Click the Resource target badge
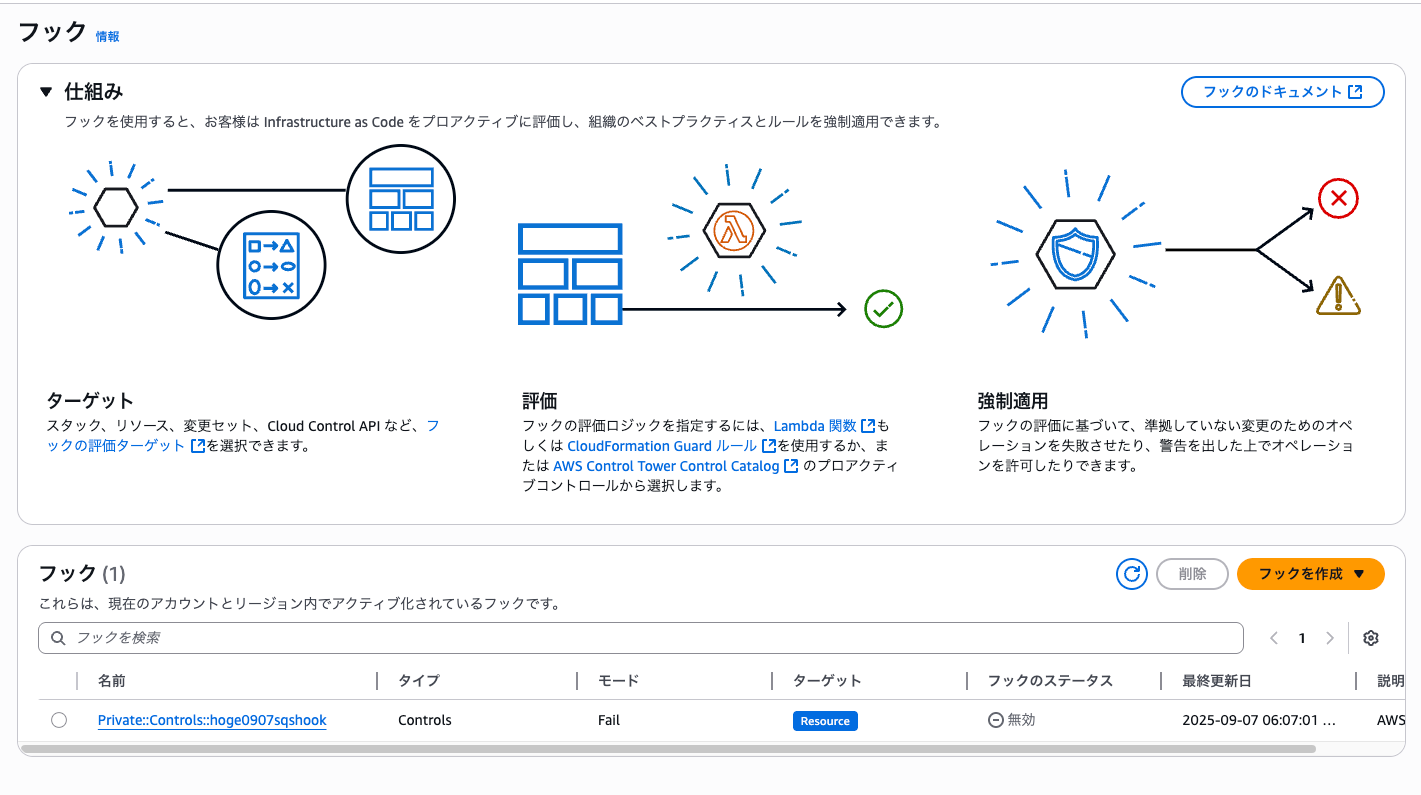The width and height of the screenshot is (1421, 795). (825, 721)
